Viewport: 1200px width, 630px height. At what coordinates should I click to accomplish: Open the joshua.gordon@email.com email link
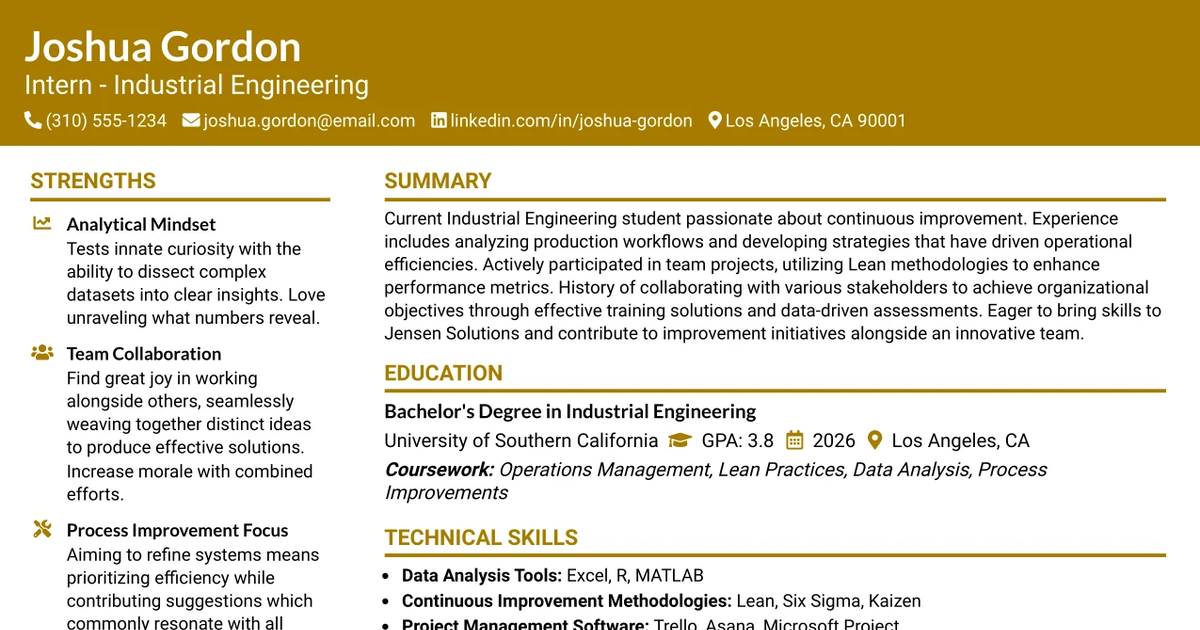coord(309,121)
